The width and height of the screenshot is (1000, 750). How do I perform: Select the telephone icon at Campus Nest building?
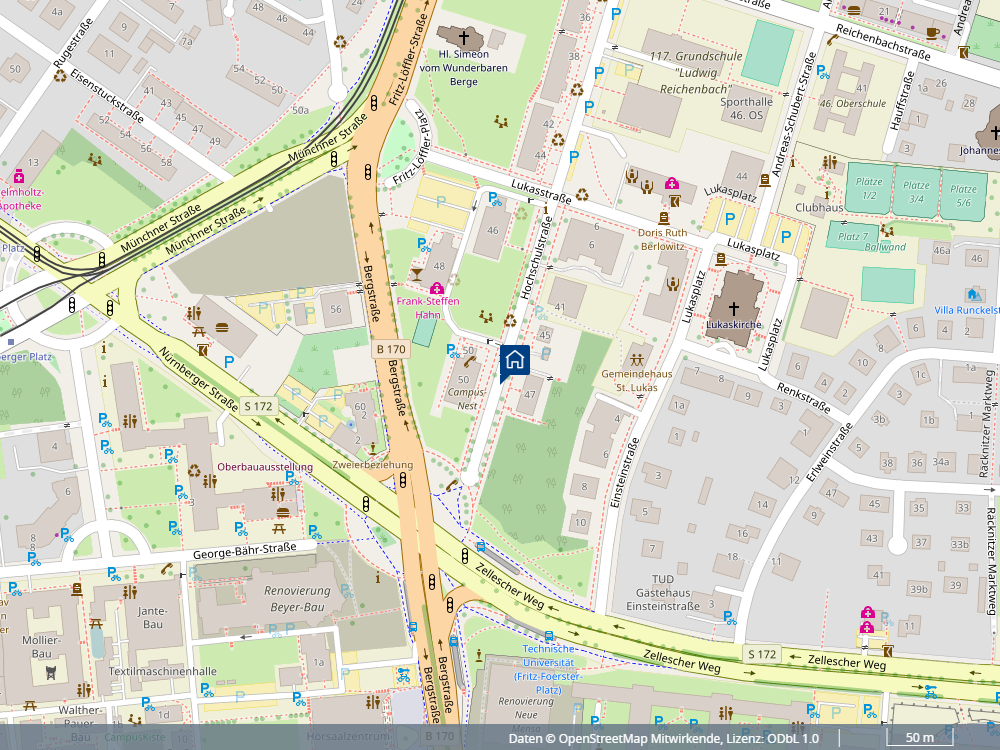click(x=469, y=361)
